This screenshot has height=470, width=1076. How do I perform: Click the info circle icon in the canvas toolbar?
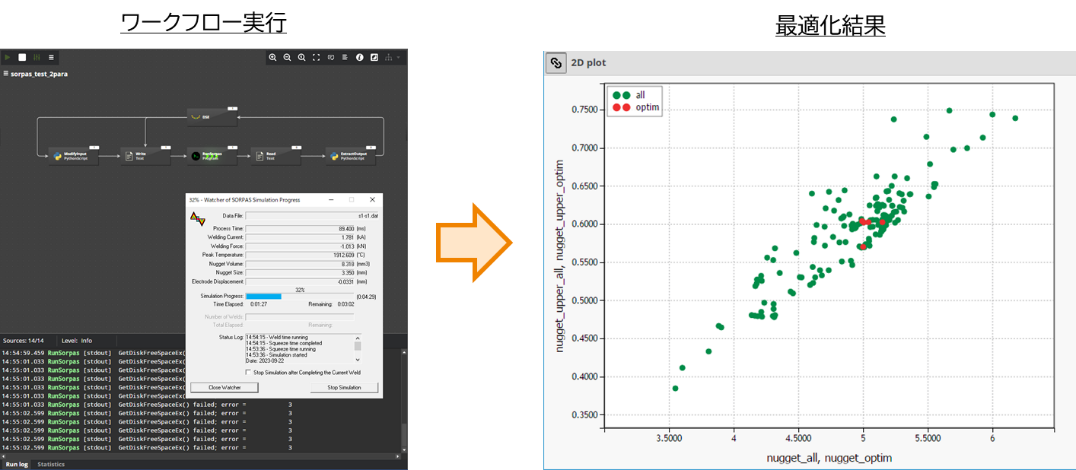[359, 57]
